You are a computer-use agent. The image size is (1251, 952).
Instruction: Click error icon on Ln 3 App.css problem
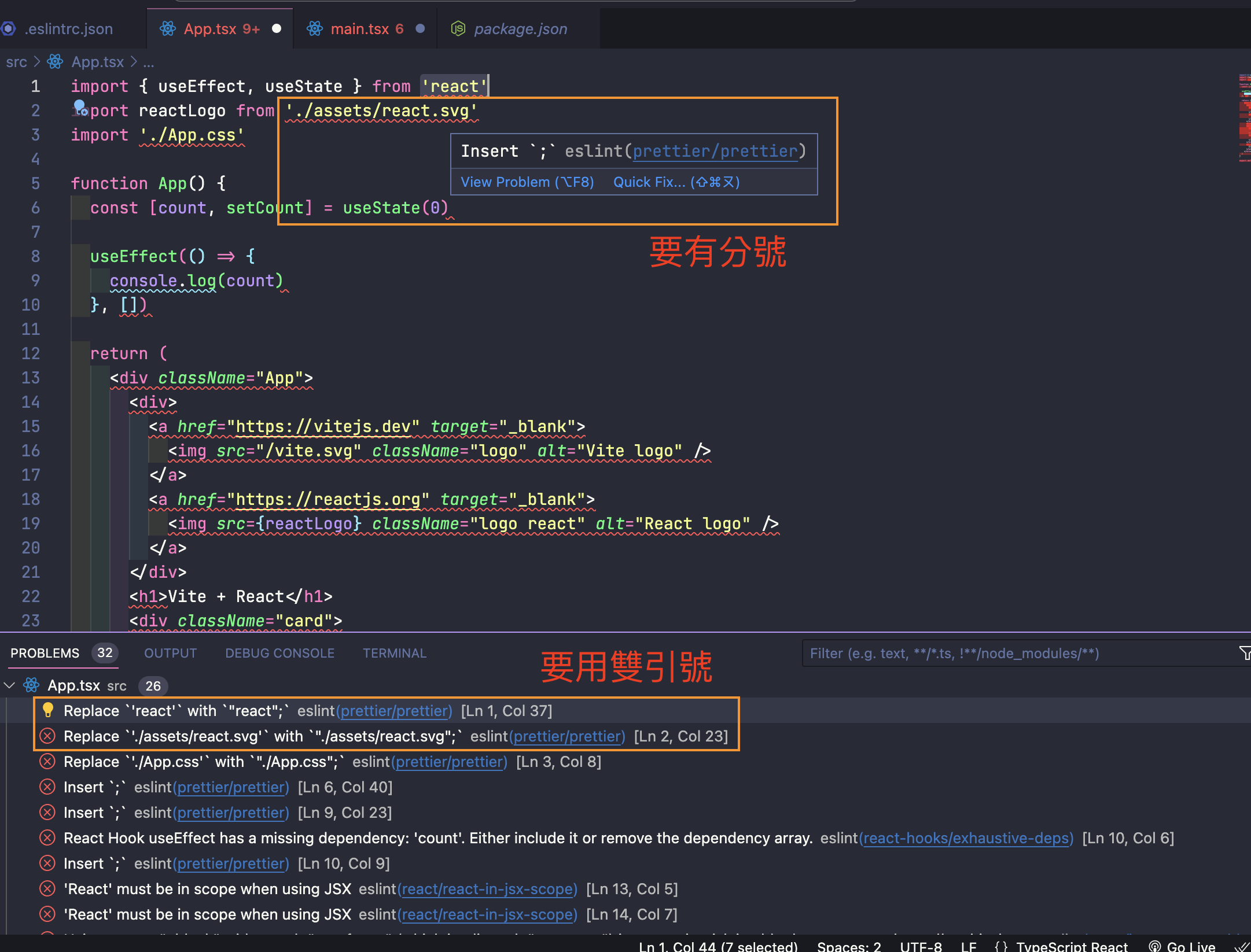click(x=47, y=762)
